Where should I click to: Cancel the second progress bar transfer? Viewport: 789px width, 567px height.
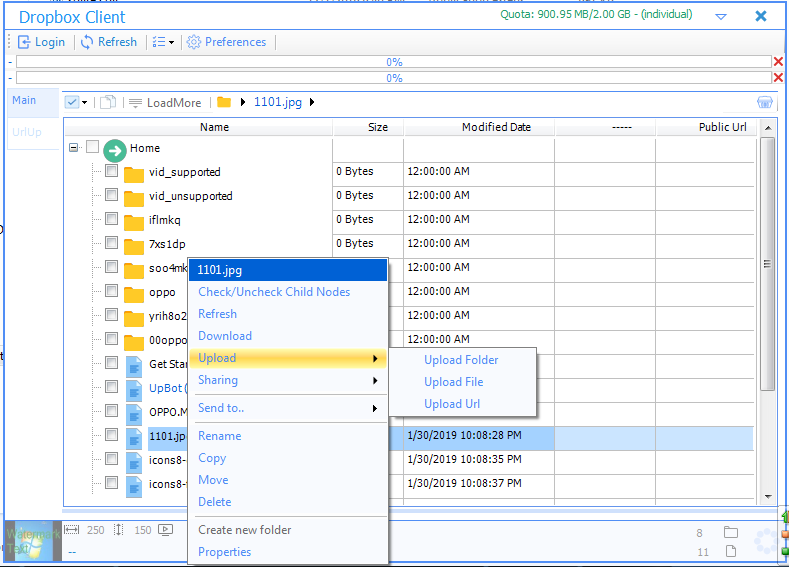pos(778,77)
